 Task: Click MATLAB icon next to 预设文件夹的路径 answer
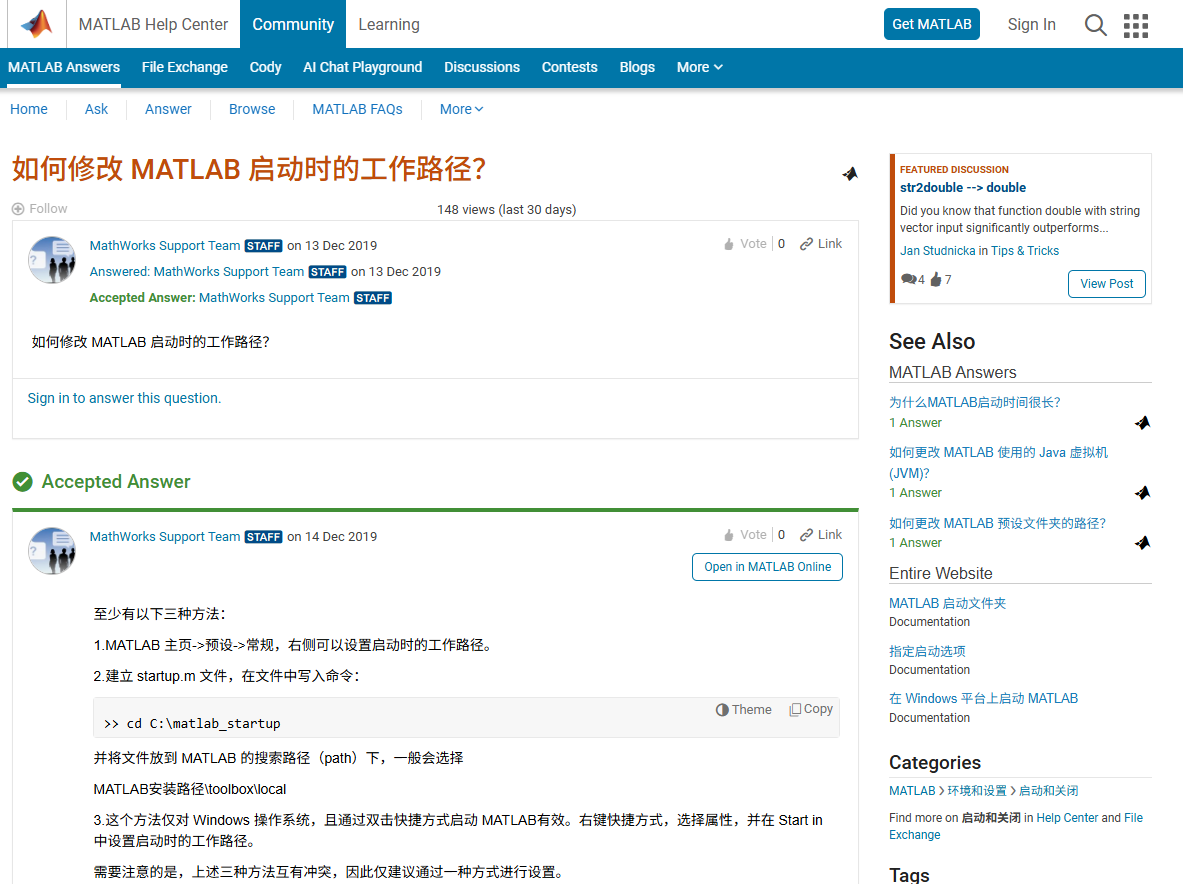1142,542
